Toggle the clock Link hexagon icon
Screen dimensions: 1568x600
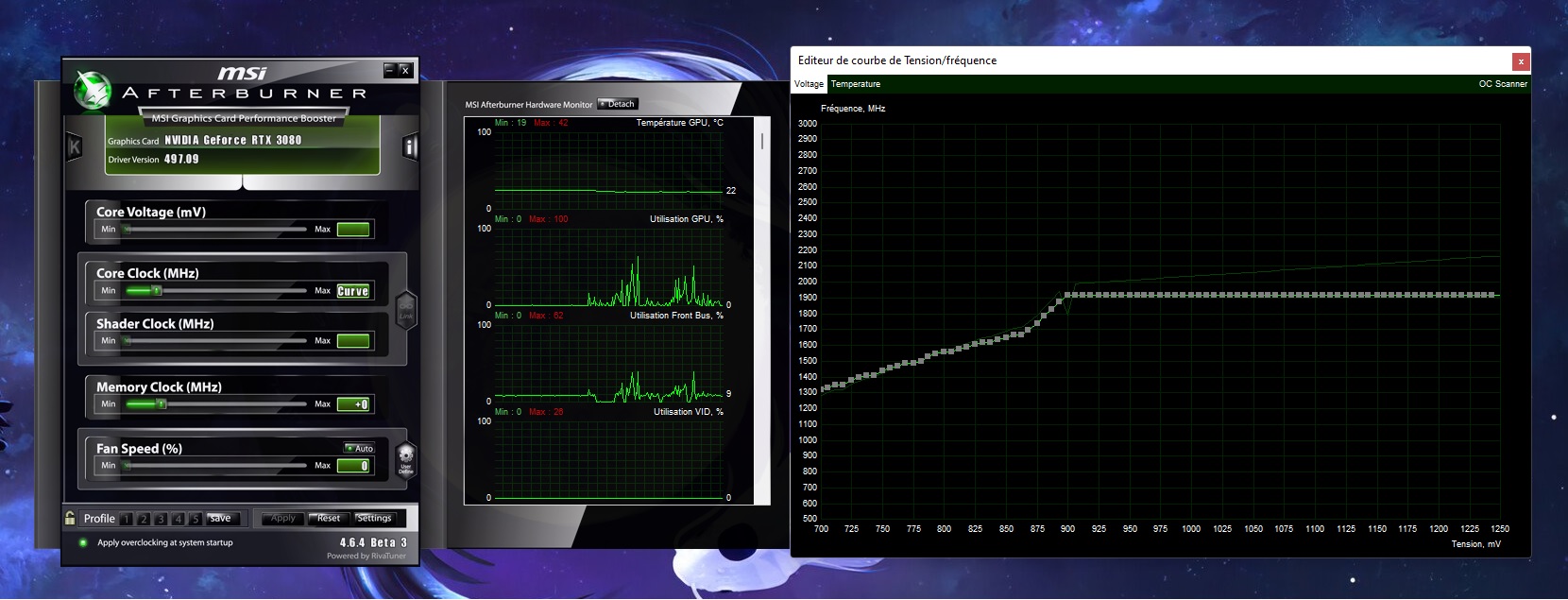(x=405, y=310)
